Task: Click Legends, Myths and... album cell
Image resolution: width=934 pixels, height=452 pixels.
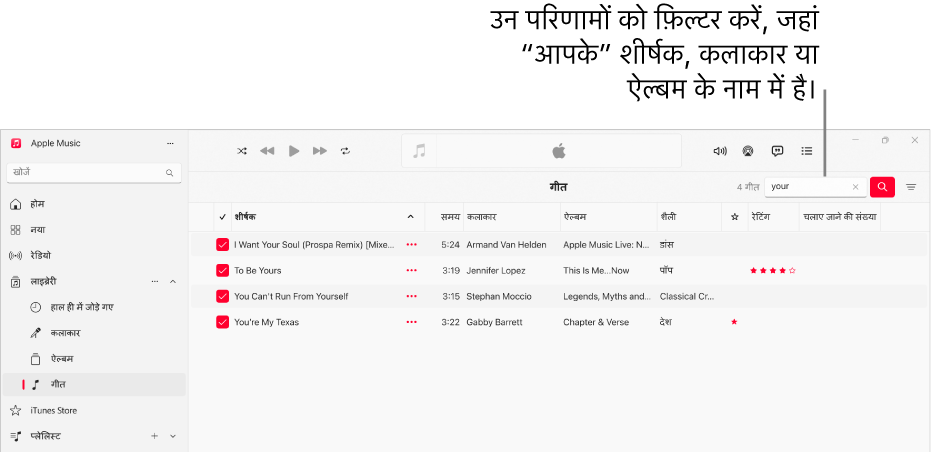Action: [x=607, y=296]
